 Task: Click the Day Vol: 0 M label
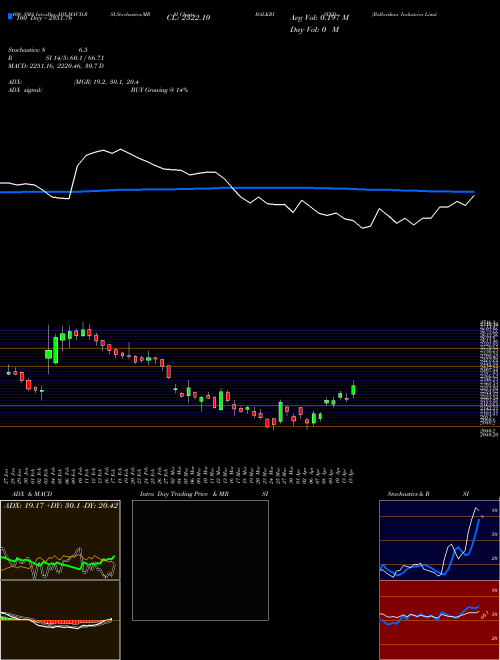coord(314,29)
